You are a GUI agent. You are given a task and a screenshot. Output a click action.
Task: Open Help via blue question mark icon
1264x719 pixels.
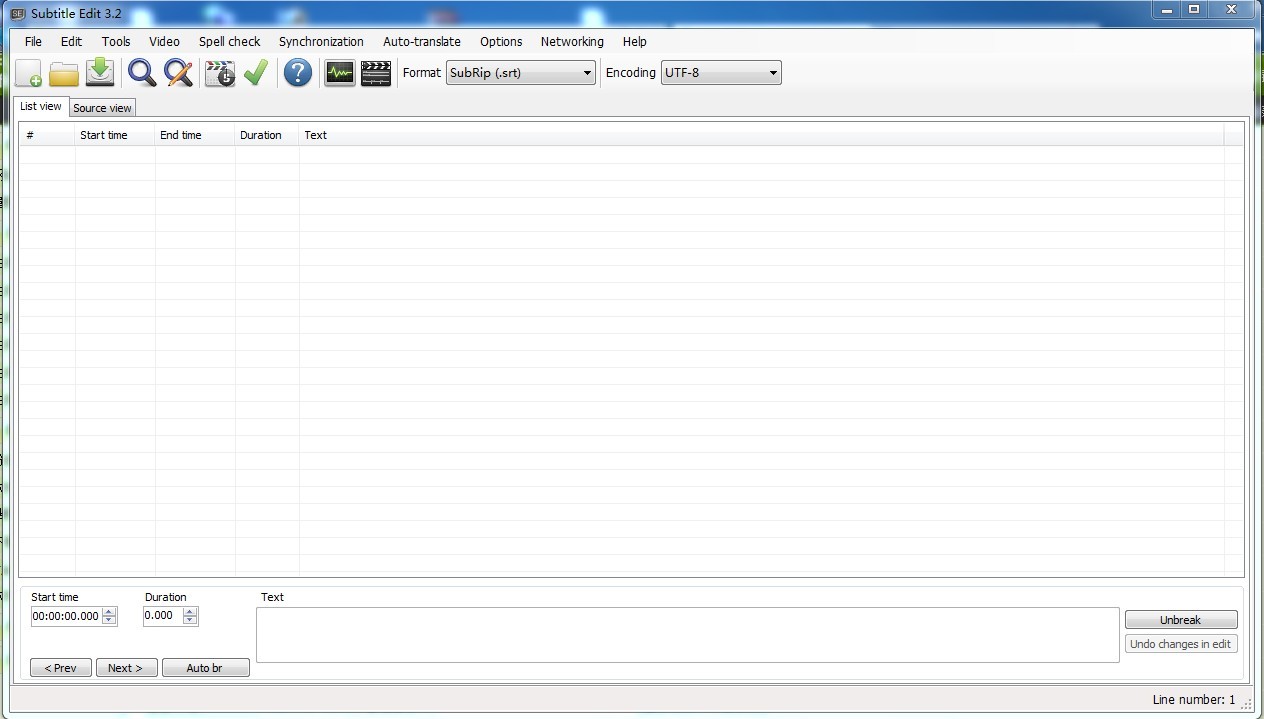[297, 73]
